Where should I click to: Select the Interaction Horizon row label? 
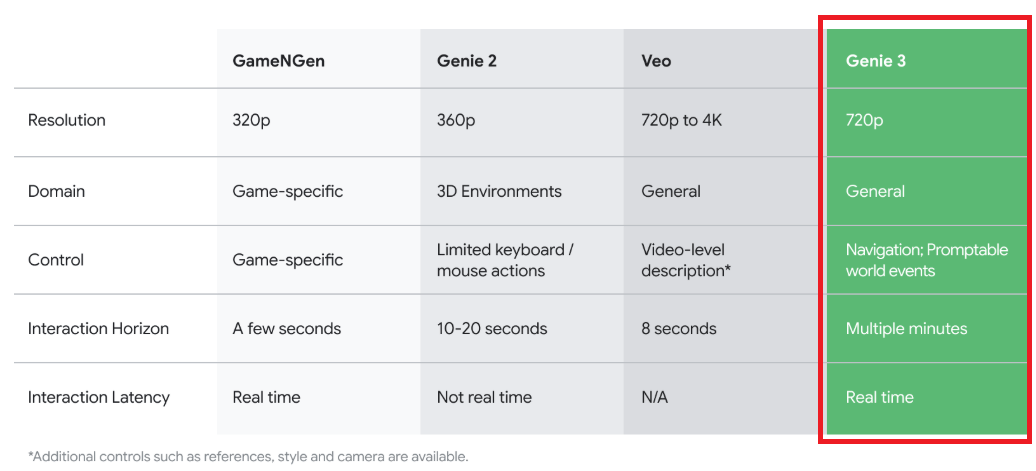click(98, 328)
